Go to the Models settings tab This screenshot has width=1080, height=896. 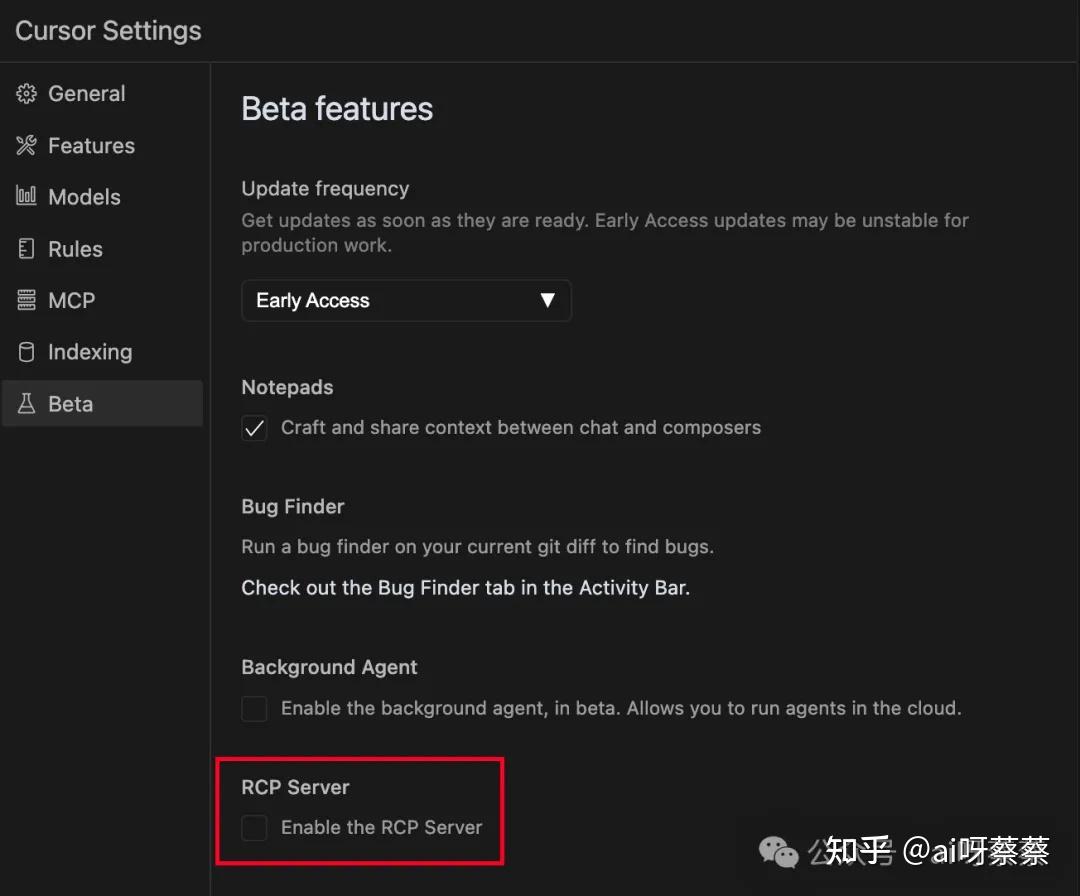pos(84,197)
